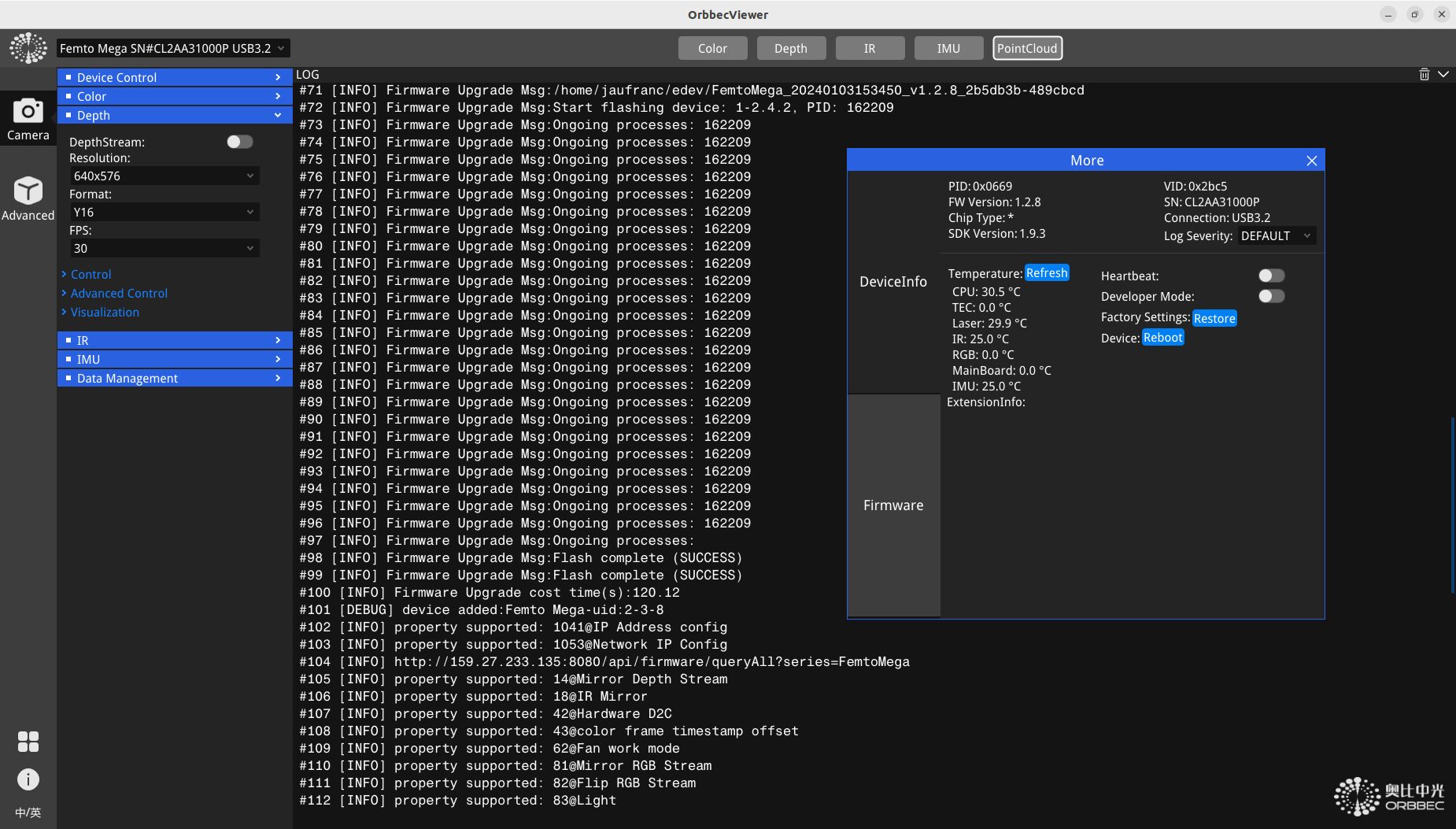This screenshot has width=1456, height=829.
Task: Toggle the Color stream button
Action: pos(712,48)
